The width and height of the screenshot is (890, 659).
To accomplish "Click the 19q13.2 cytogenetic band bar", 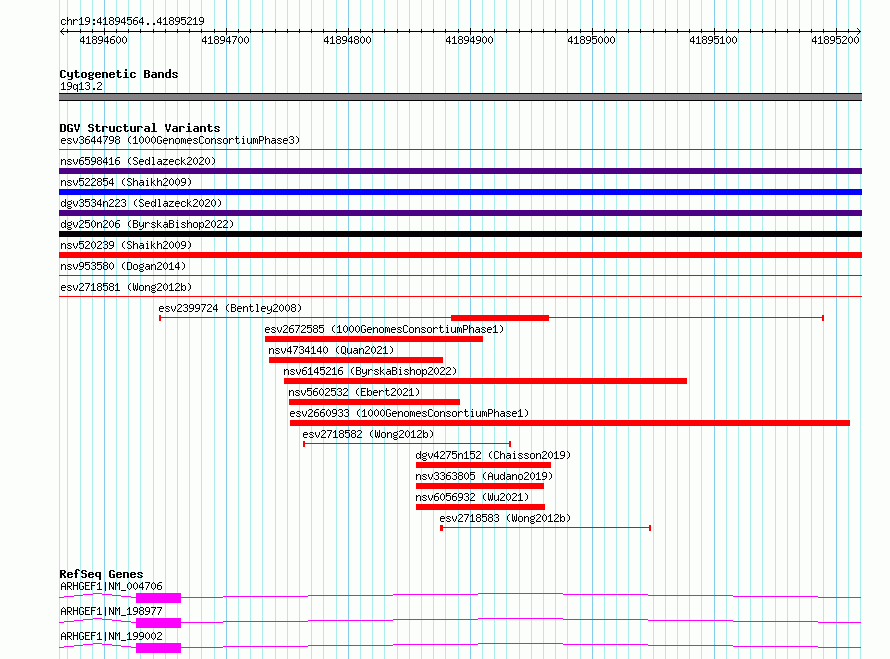I will point(460,97).
